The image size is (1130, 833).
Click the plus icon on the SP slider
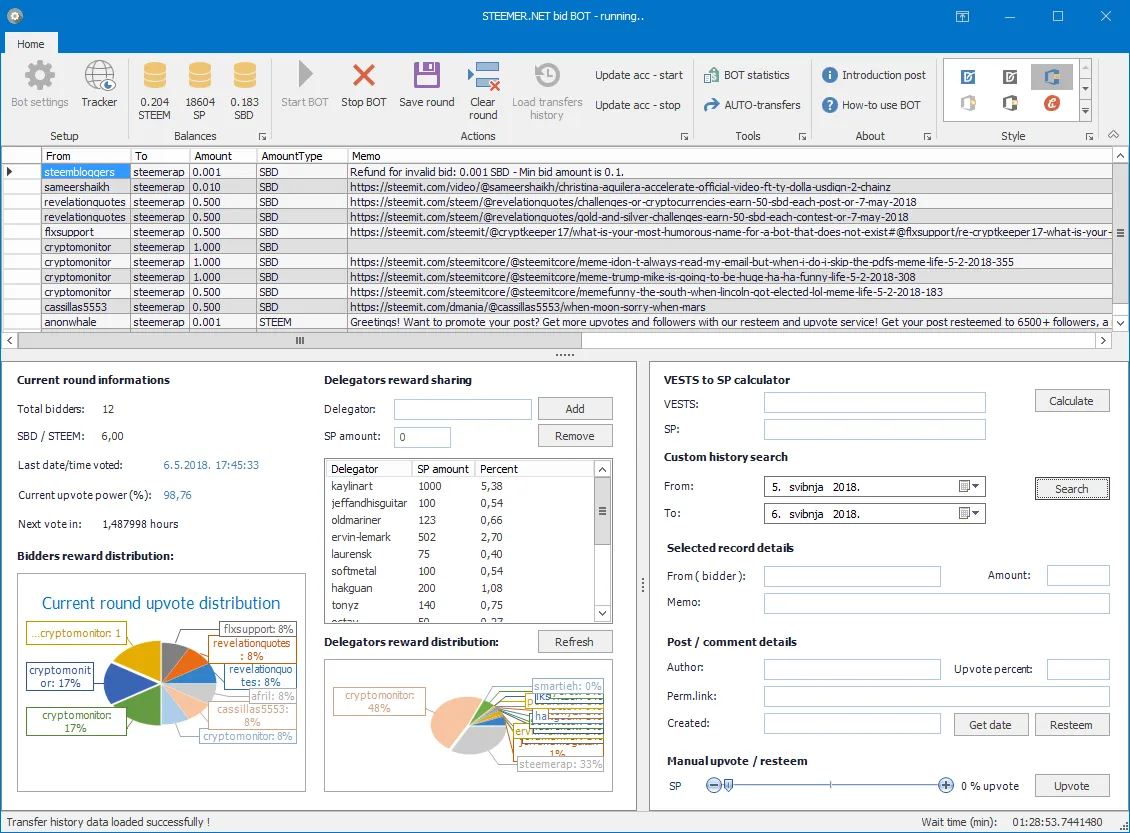tap(946, 785)
